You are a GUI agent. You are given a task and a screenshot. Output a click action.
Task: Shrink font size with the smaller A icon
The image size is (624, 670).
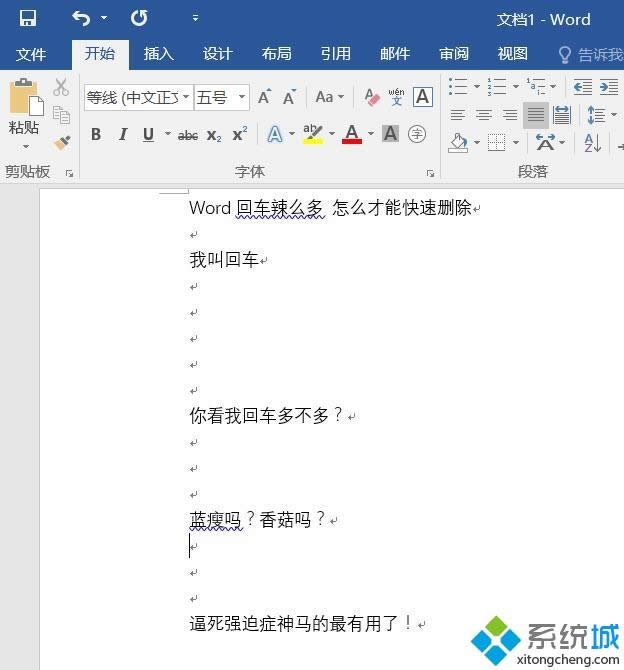[x=289, y=97]
